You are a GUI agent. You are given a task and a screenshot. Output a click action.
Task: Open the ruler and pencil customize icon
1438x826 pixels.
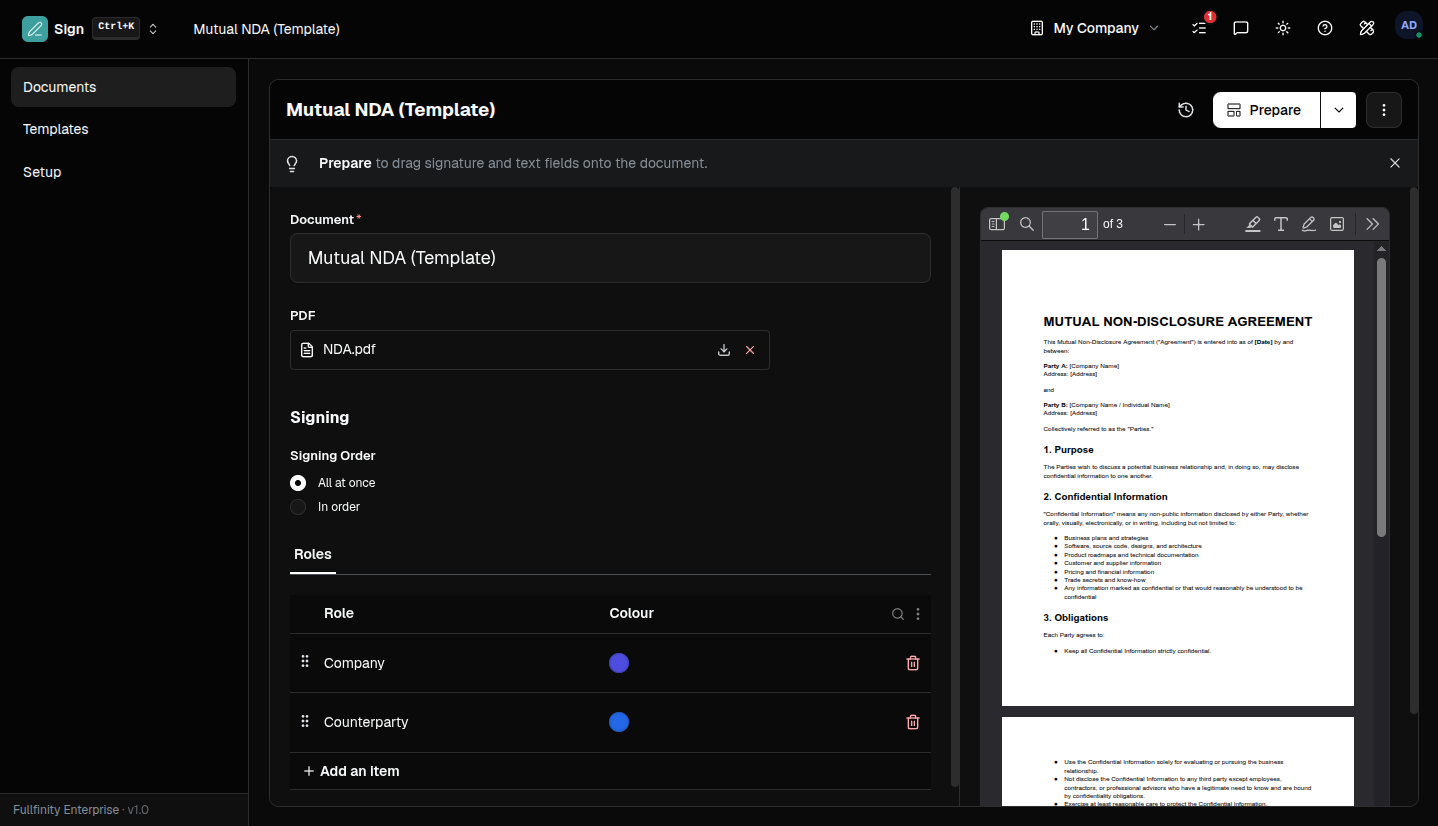click(x=1367, y=28)
